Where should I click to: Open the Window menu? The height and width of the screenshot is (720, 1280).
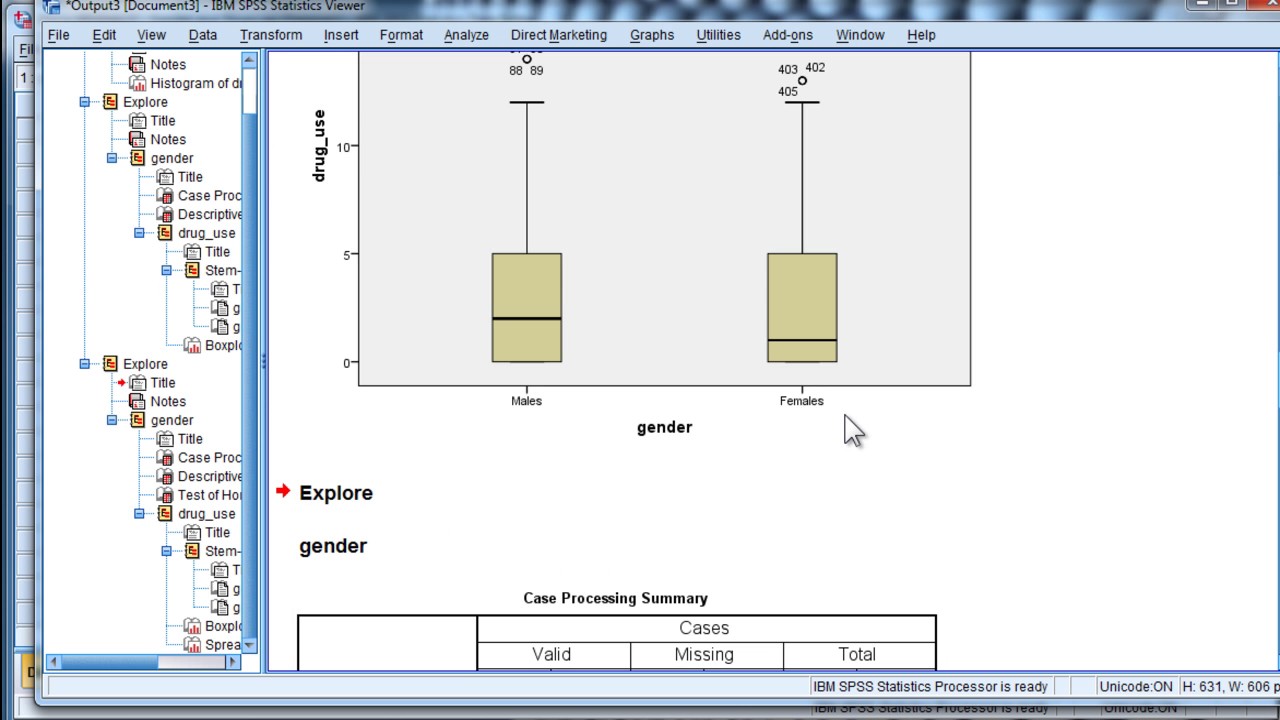[860, 35]
